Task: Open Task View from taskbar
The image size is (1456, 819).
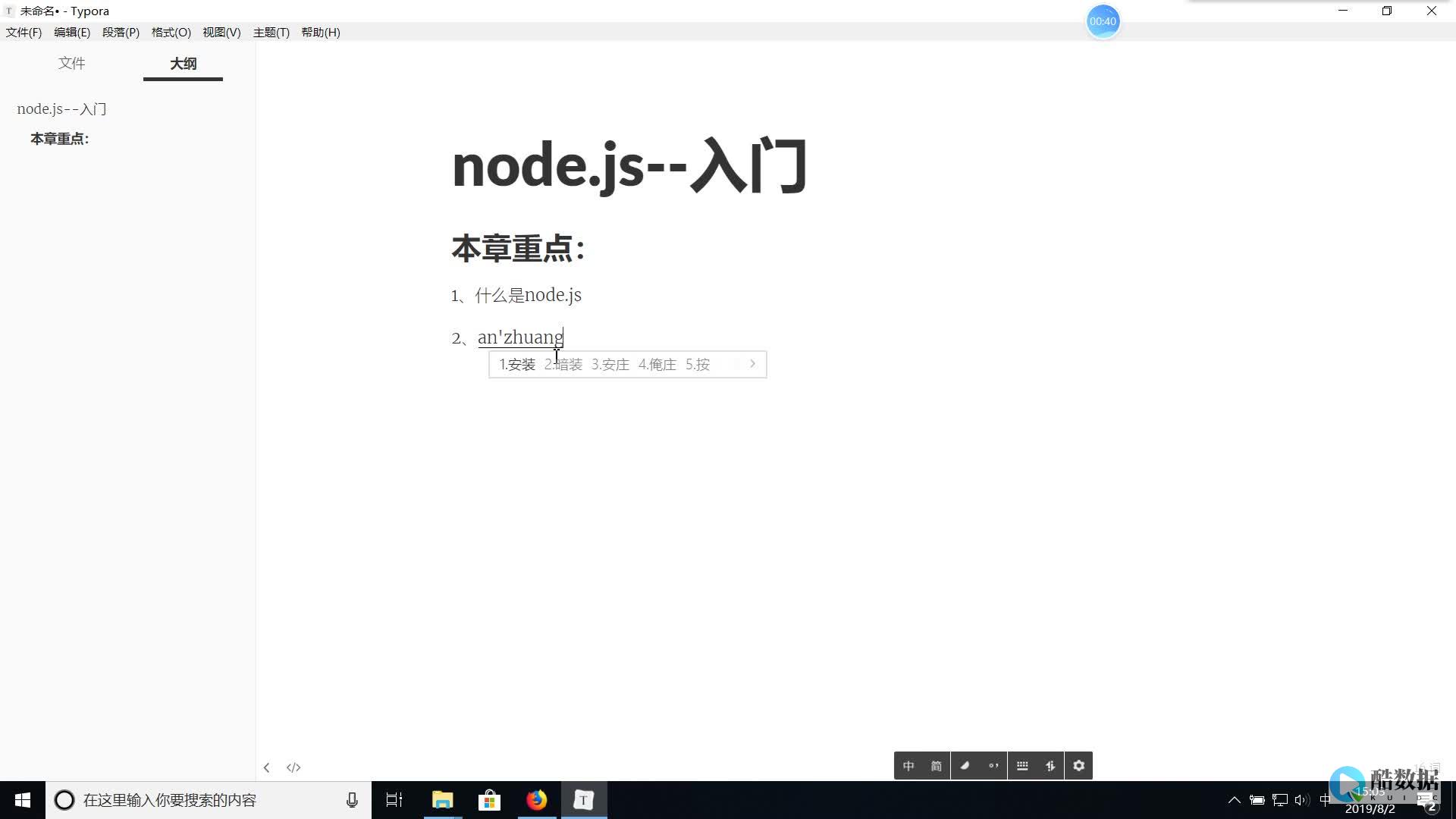Action: click(394, 800)
